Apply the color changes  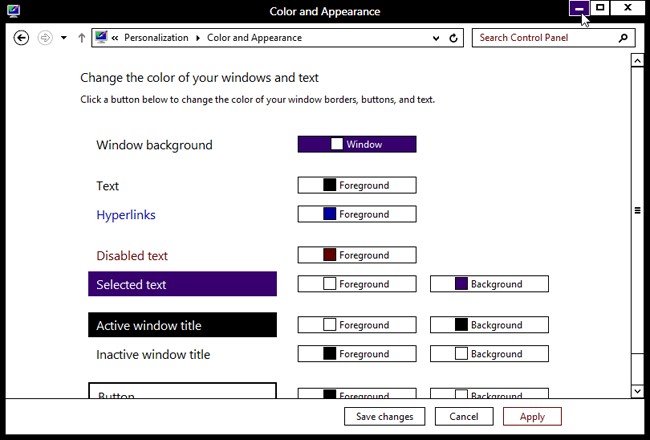pos(532,416)
